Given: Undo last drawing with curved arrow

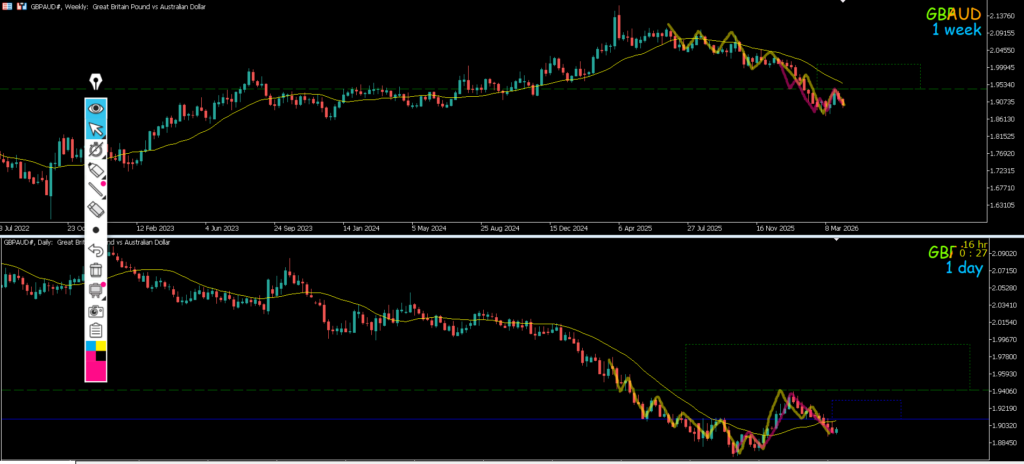Looking at the screenshot, I should pyautogui.click(x=96, y=249).
